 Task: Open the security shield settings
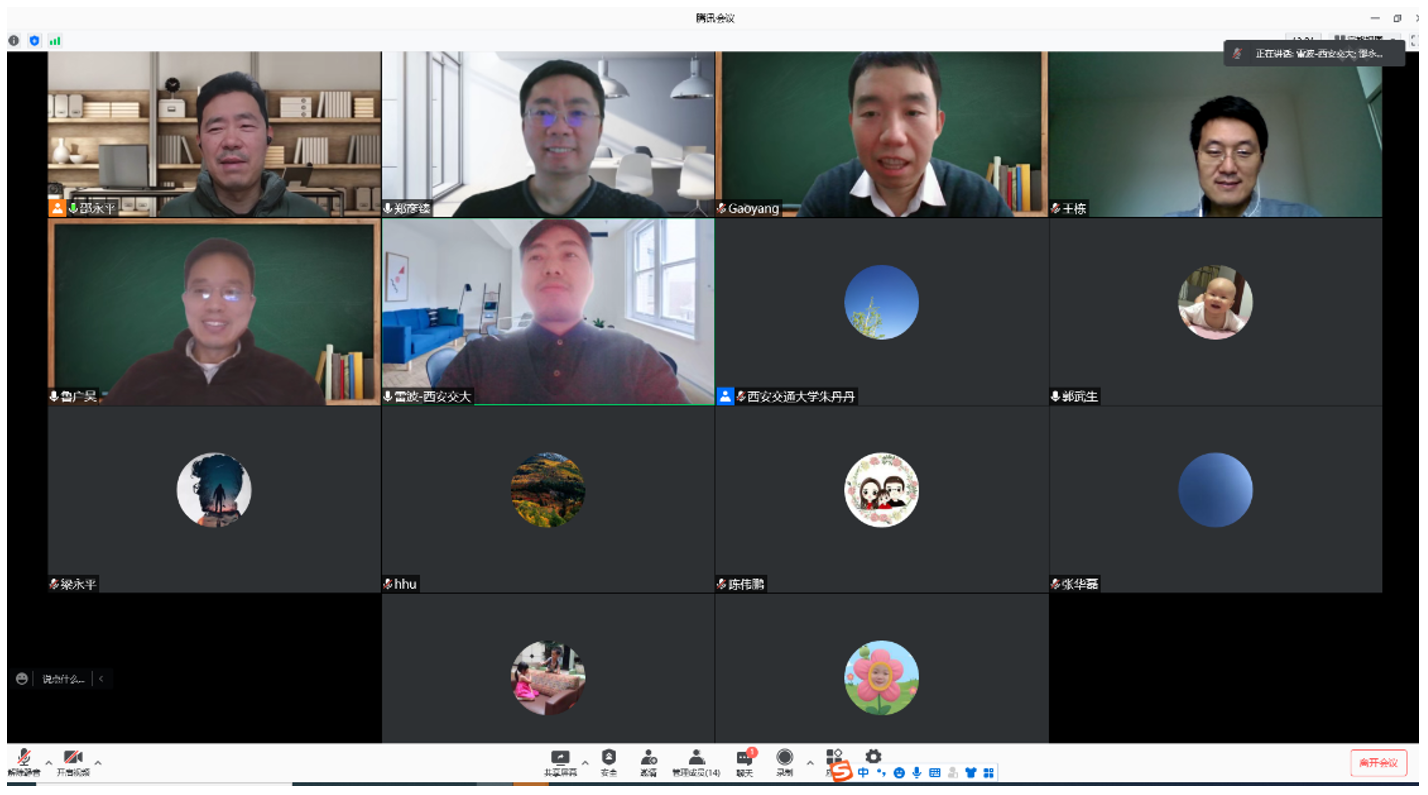[608, 759]
